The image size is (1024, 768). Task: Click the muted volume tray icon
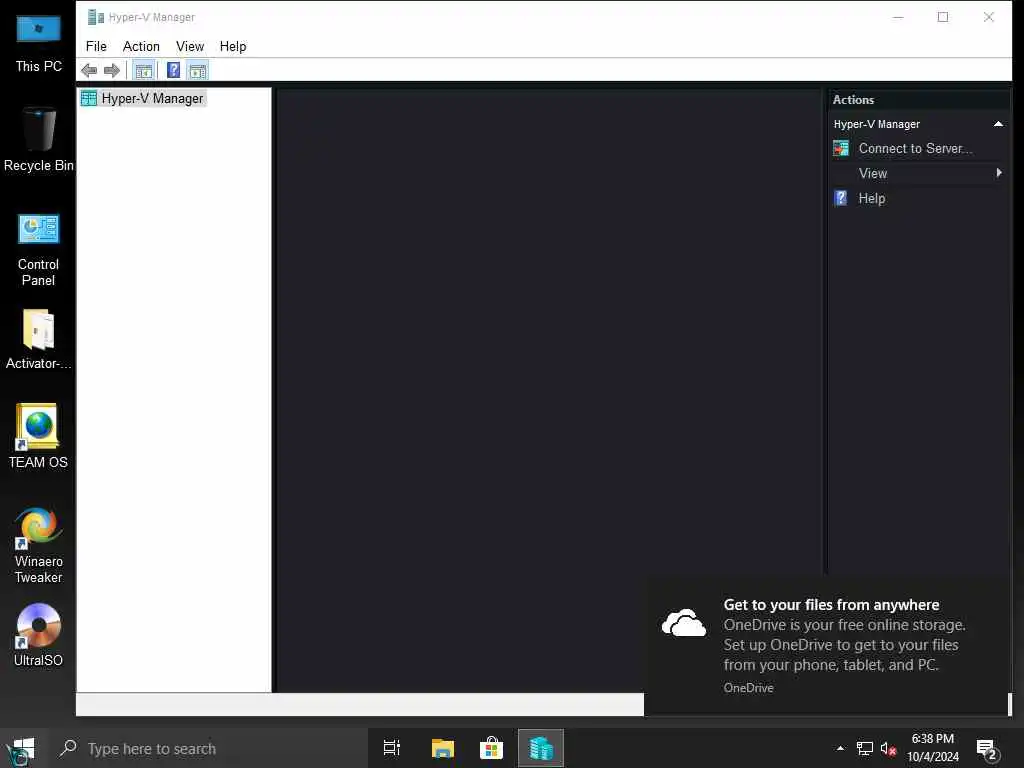pos(888,748)
